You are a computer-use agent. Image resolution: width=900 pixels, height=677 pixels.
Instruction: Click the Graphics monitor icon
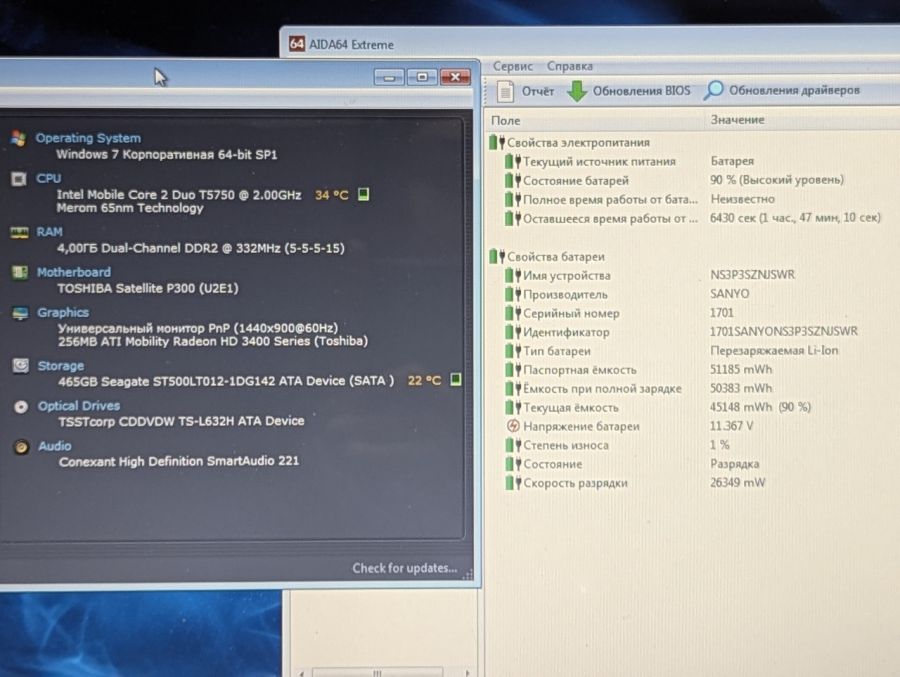(x=21, y=313)
